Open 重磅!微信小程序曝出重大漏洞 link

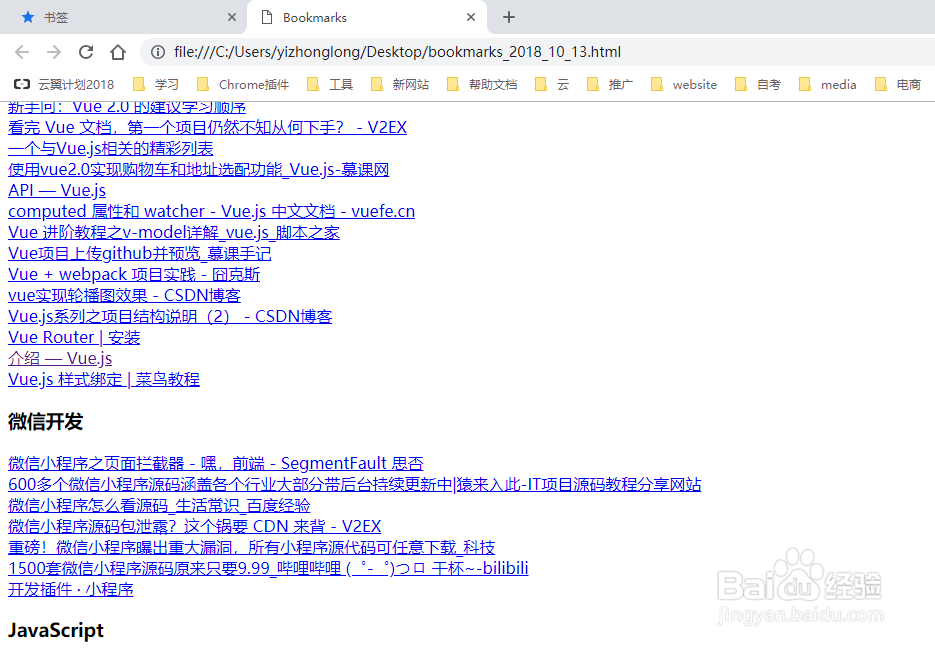point(252,547)
